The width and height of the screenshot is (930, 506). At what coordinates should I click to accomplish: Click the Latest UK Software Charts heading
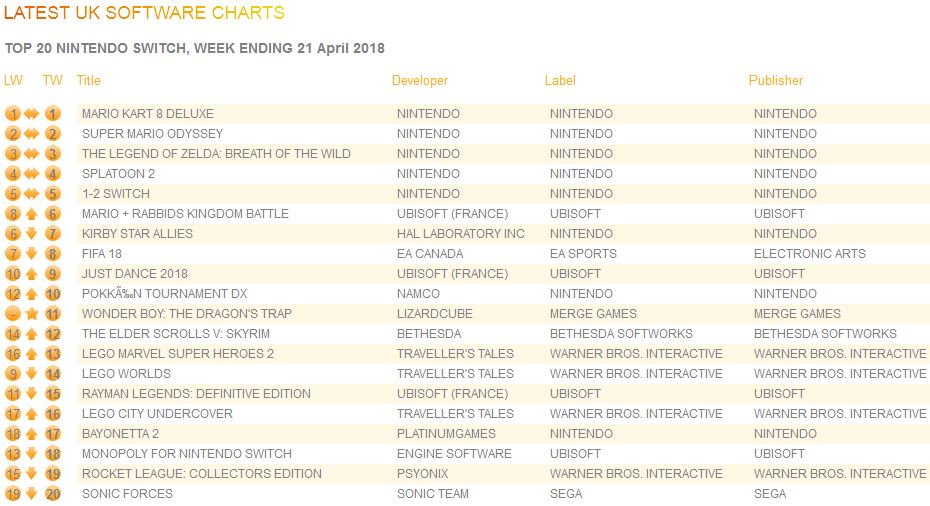click(x=144, y=14)
